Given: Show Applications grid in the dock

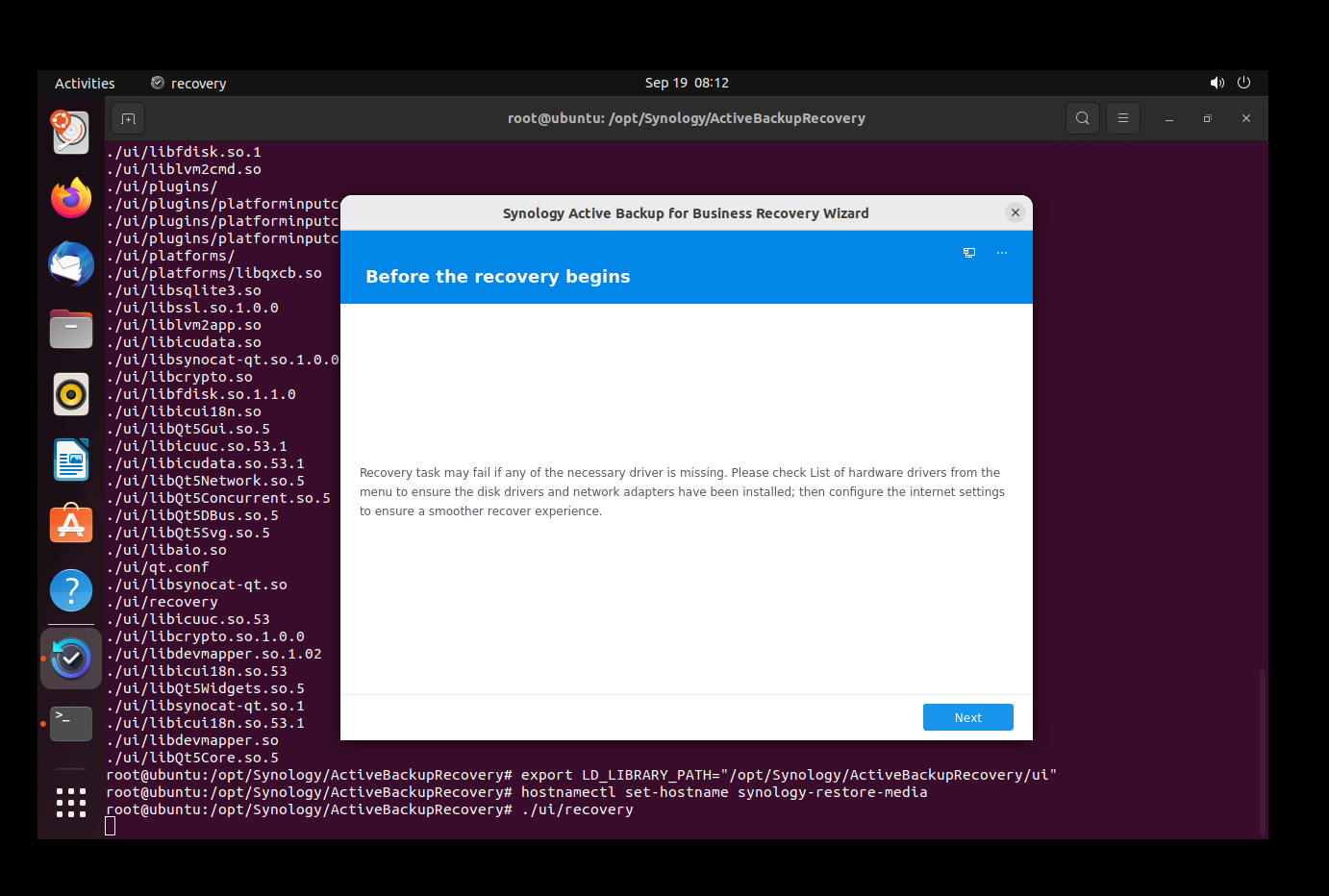Looking at the screenshot, I should coord(71,803).
